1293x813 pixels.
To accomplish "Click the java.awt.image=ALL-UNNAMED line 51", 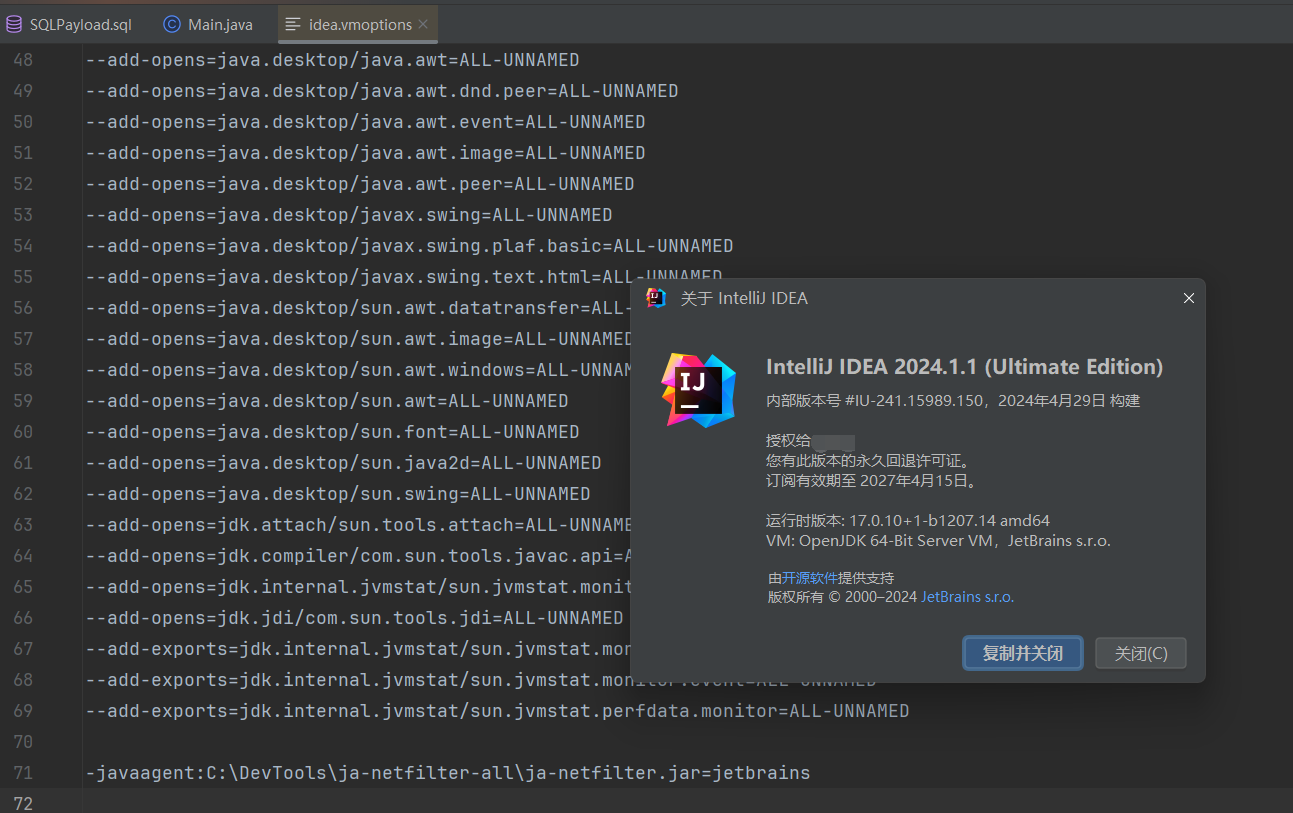I will click(365, 153).
